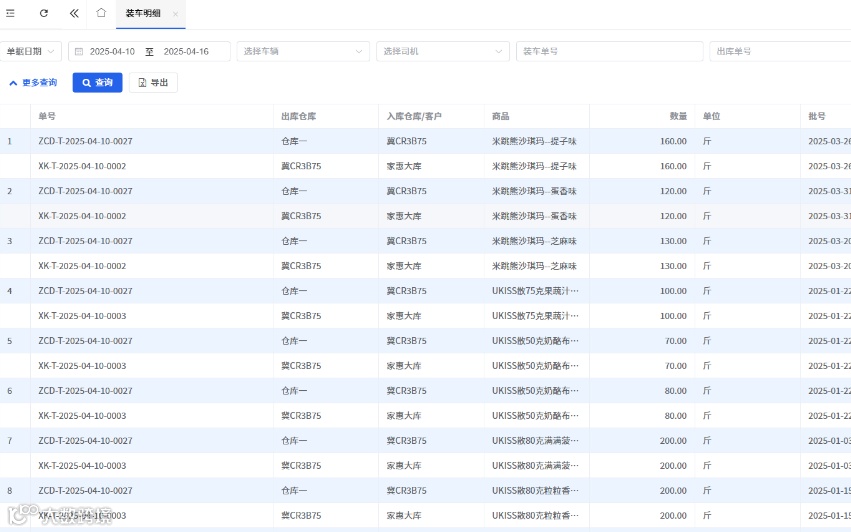
Task: Open the 选择司机 dropdown
Action: (x=443, y=52)
